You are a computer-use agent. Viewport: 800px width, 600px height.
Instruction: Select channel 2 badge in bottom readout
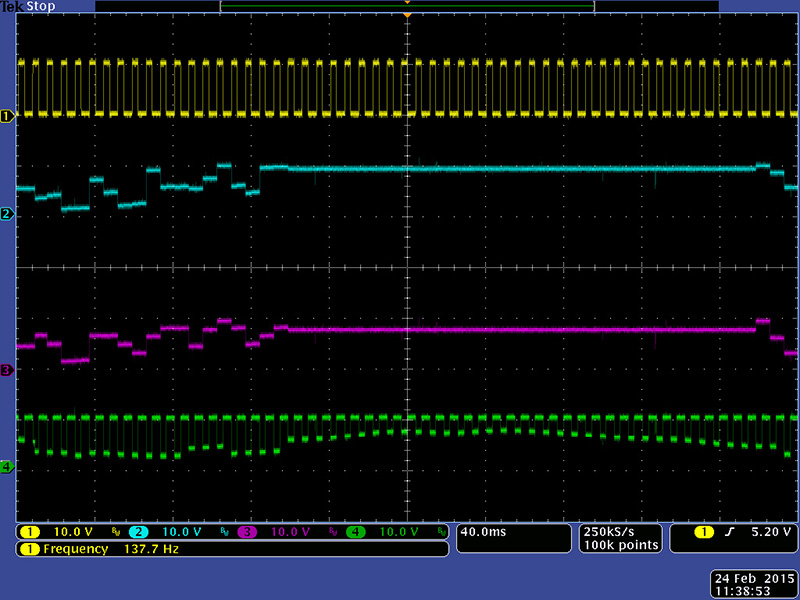click(x=139, y=532)
